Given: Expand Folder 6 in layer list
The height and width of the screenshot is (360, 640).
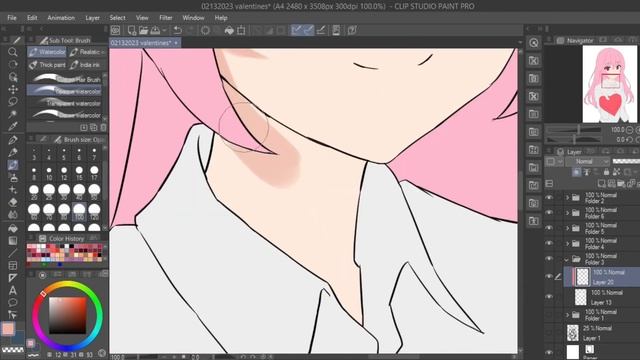Looking at the screenshot, I should click(x=567, y=213).
